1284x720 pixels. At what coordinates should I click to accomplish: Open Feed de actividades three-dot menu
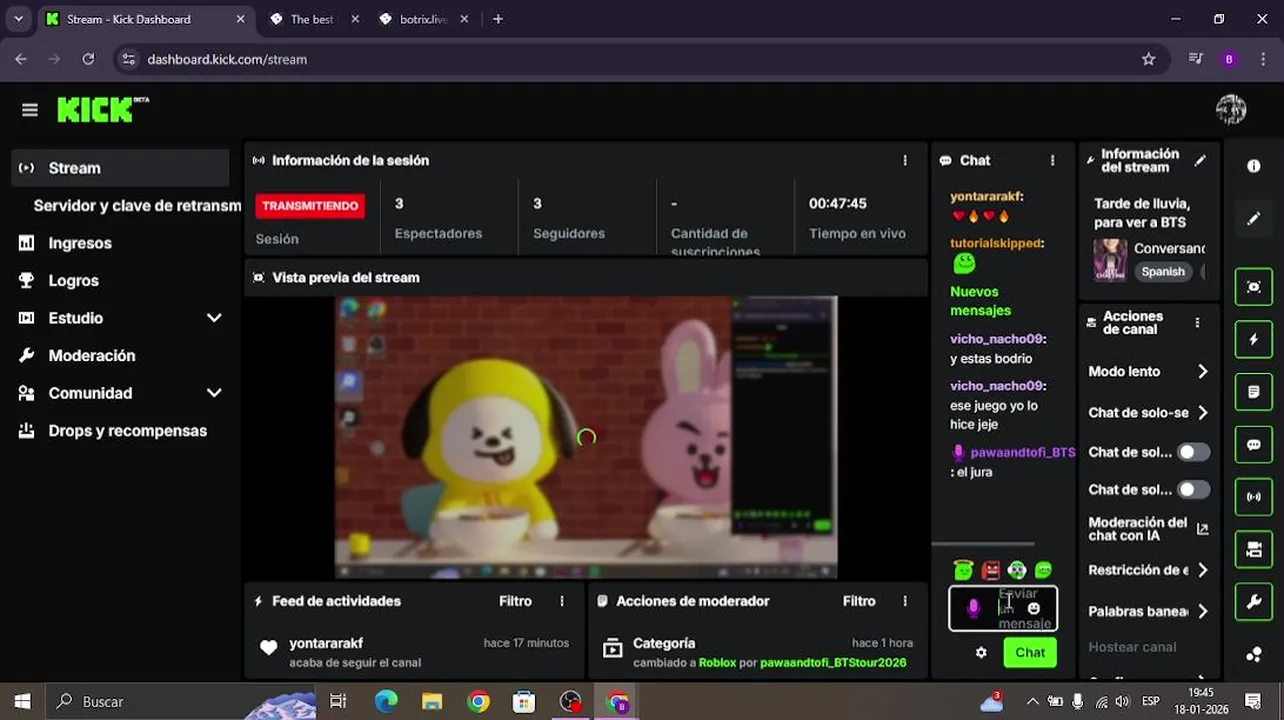[562, 601]
